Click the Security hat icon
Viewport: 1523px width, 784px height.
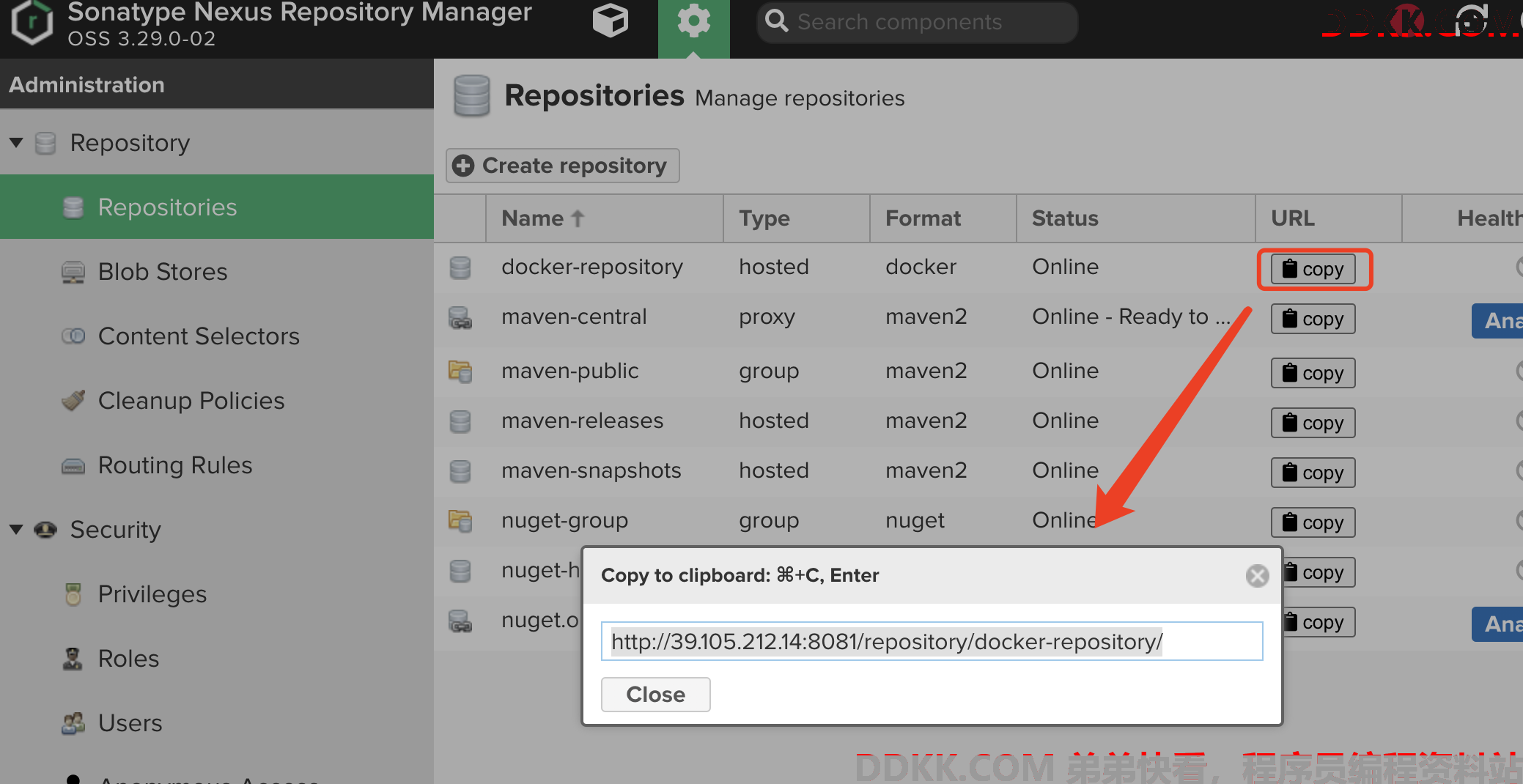(x=45, y=529)
